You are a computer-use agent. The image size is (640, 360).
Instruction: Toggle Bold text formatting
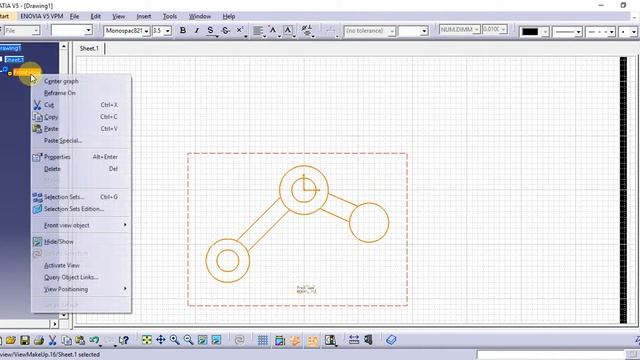183,30
